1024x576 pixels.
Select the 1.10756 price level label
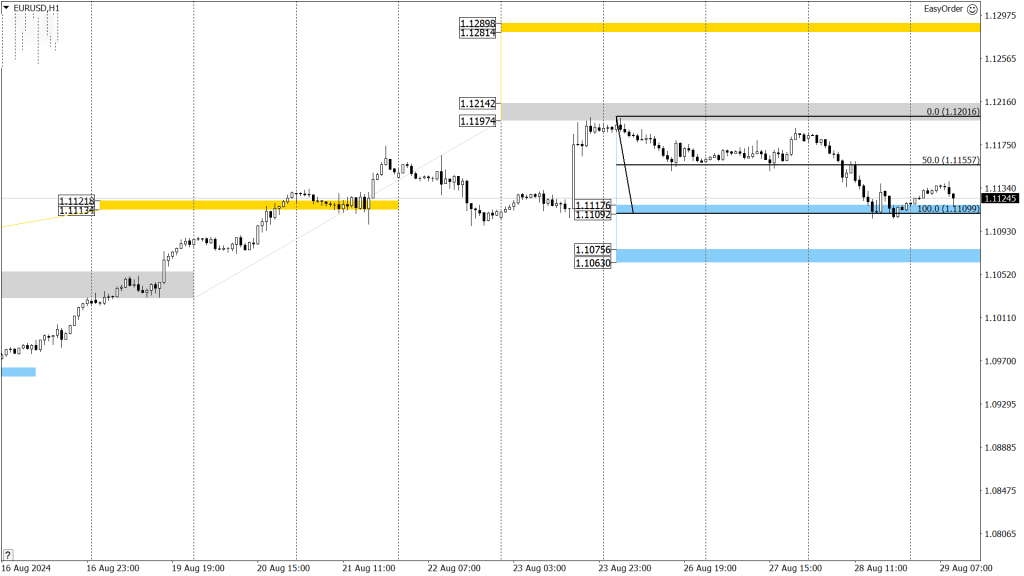(593, 249)
